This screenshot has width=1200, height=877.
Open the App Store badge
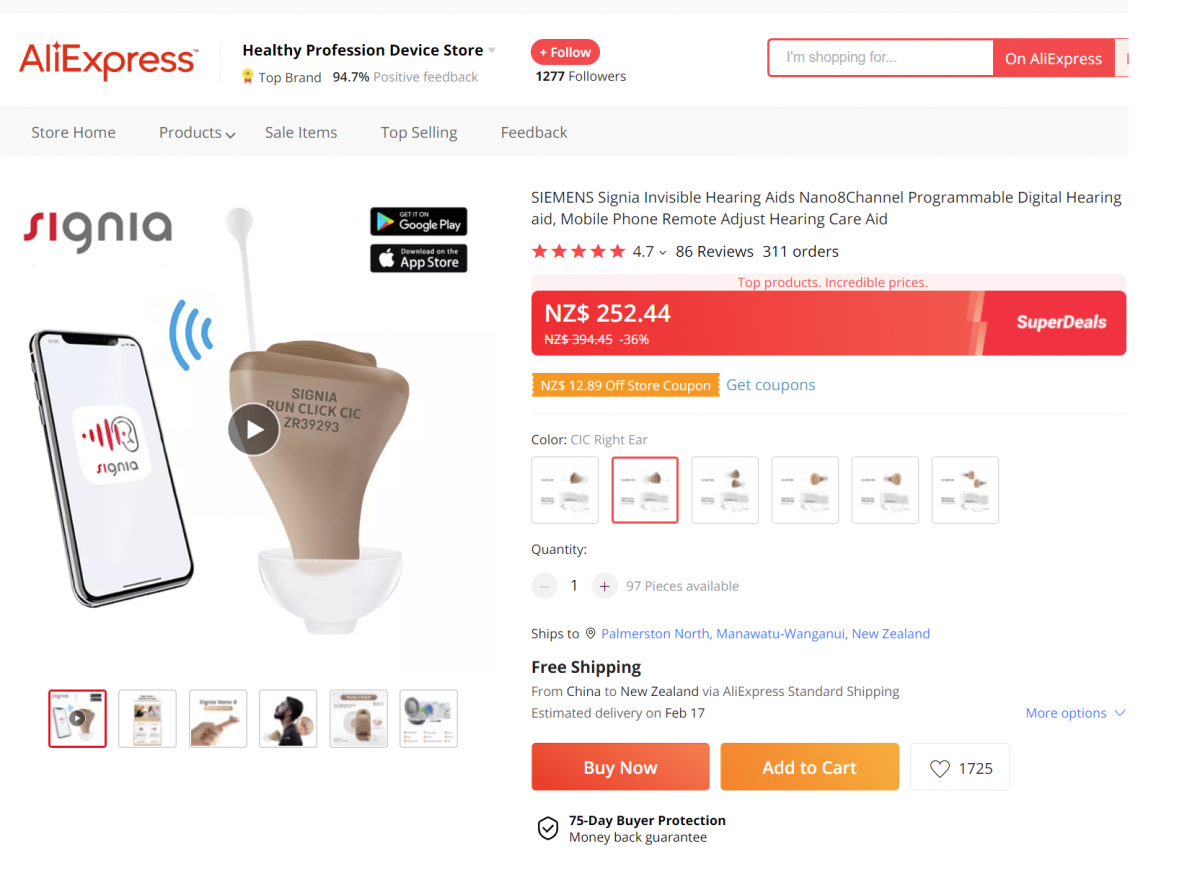point(419,258)
